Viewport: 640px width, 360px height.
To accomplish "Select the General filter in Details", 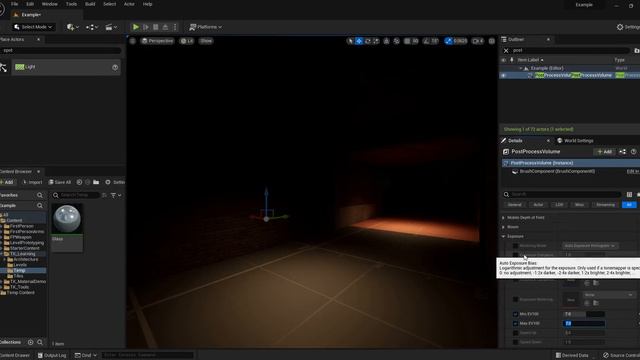I will (514, 204).
